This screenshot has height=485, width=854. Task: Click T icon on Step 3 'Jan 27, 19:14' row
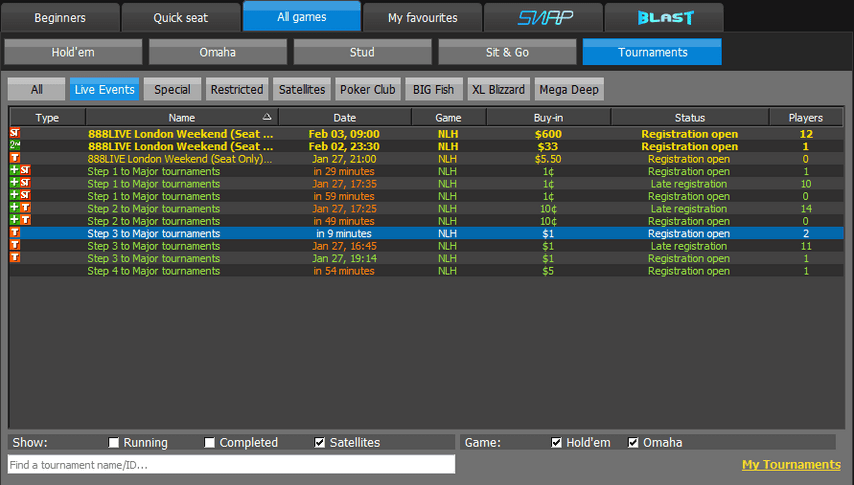point(15,257)
